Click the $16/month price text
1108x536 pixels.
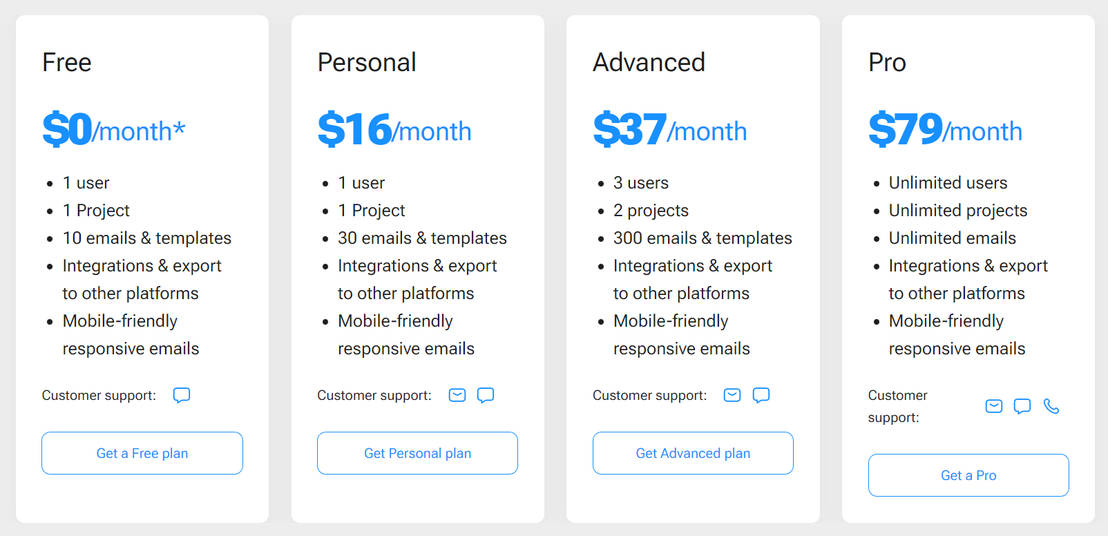394,130
